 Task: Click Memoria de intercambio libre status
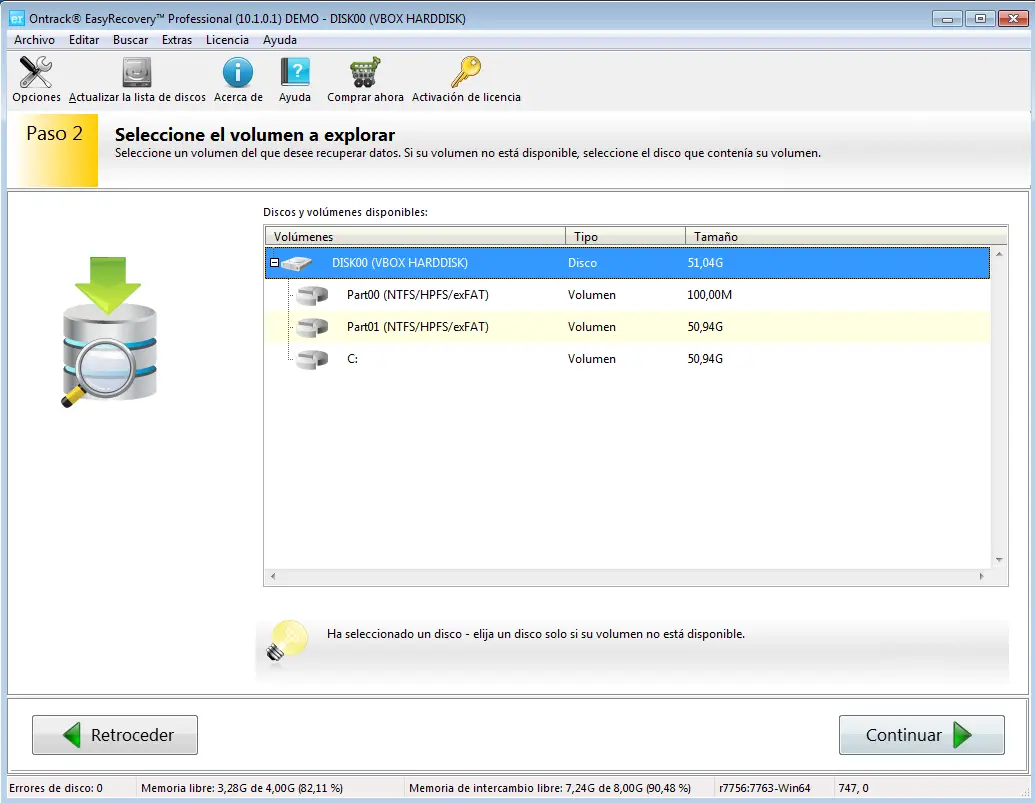point(550,788)
